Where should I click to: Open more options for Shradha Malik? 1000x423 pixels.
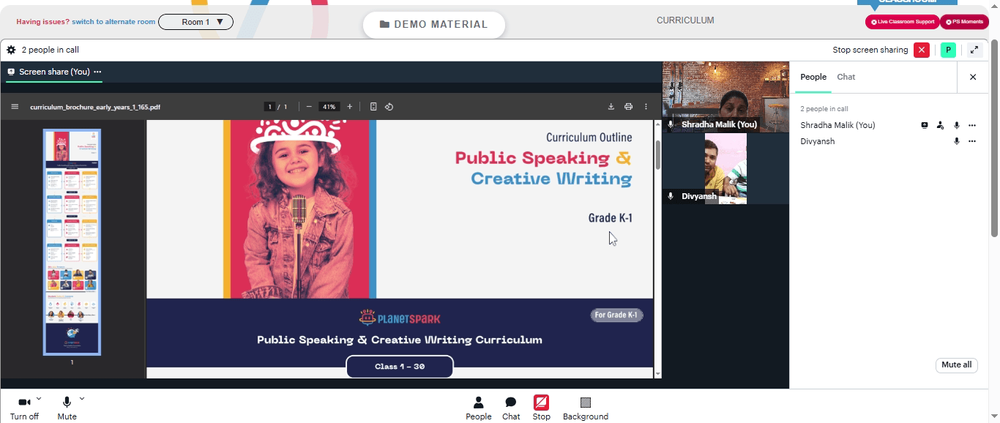[972, 125]
